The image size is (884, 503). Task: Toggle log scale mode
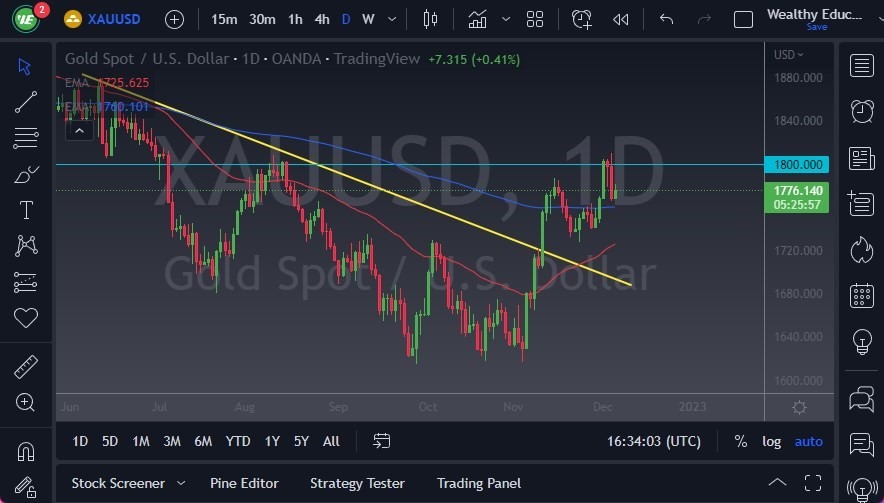coord(771,442)
